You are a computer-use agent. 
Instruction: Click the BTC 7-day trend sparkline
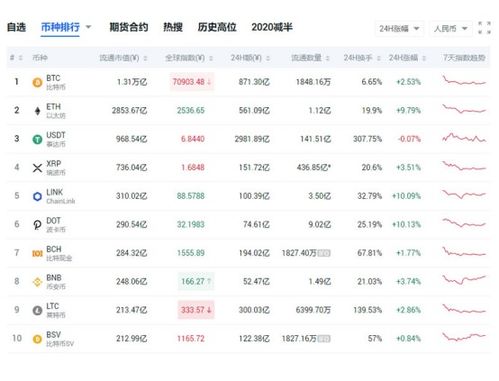(464, 81)
